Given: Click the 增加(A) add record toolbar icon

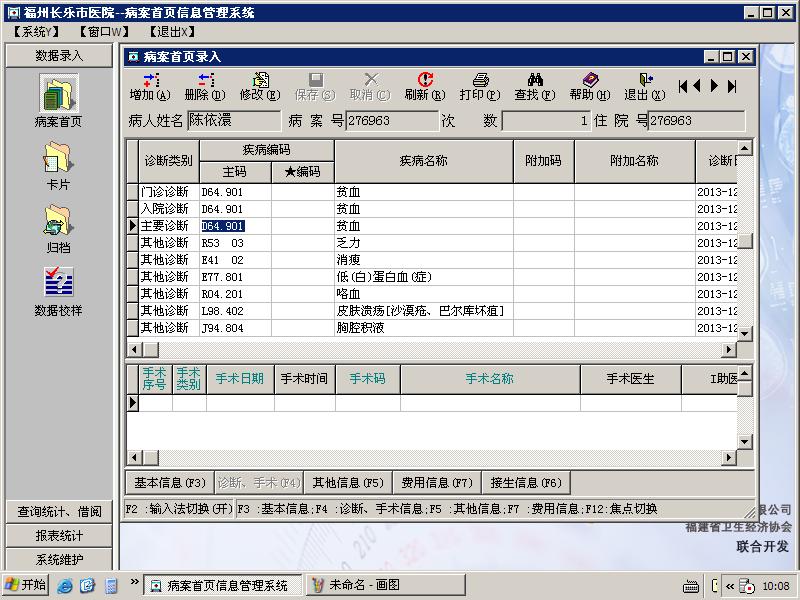Looking at the screenshot, I should [x=150, y=87].
